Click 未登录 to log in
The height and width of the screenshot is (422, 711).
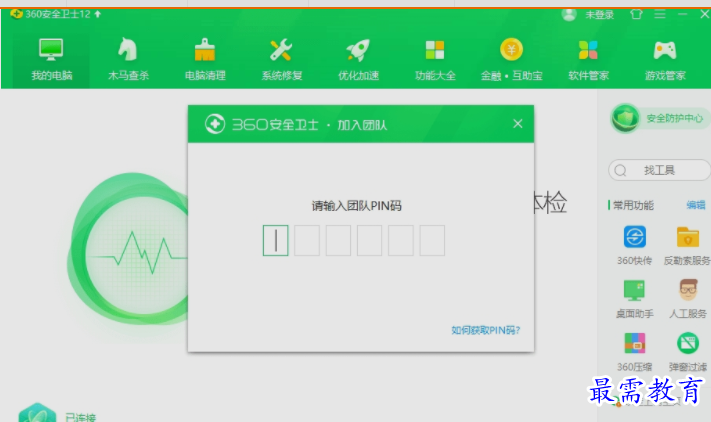pos(599,15)
